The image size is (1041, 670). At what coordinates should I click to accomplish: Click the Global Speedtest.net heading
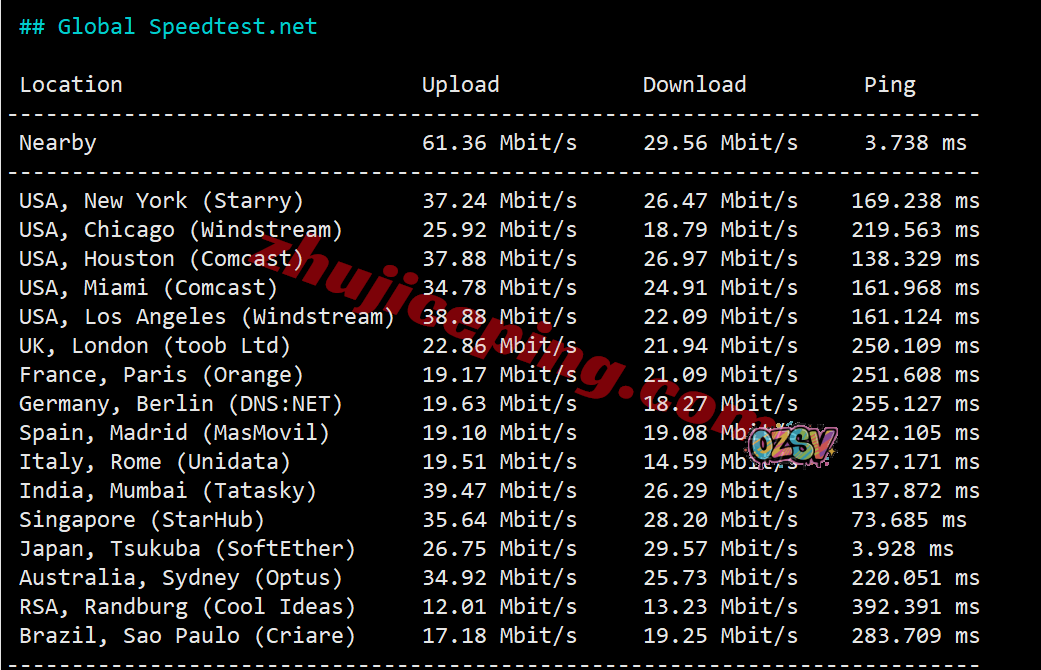(168, 27)
